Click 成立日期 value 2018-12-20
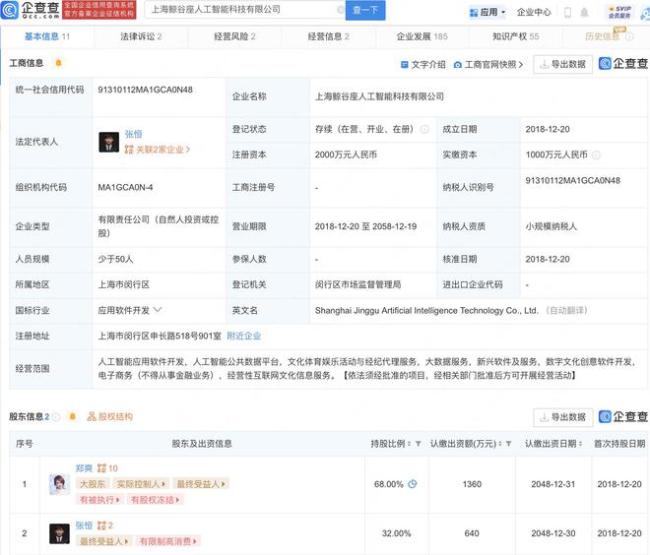This screenshot has width=650, height=555. click(x=548, y=129)
